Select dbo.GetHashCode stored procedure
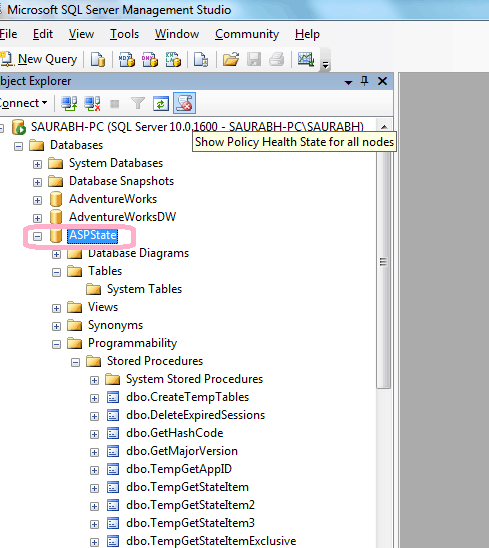This screenshot has width=489, height=548. pos(174,433)
